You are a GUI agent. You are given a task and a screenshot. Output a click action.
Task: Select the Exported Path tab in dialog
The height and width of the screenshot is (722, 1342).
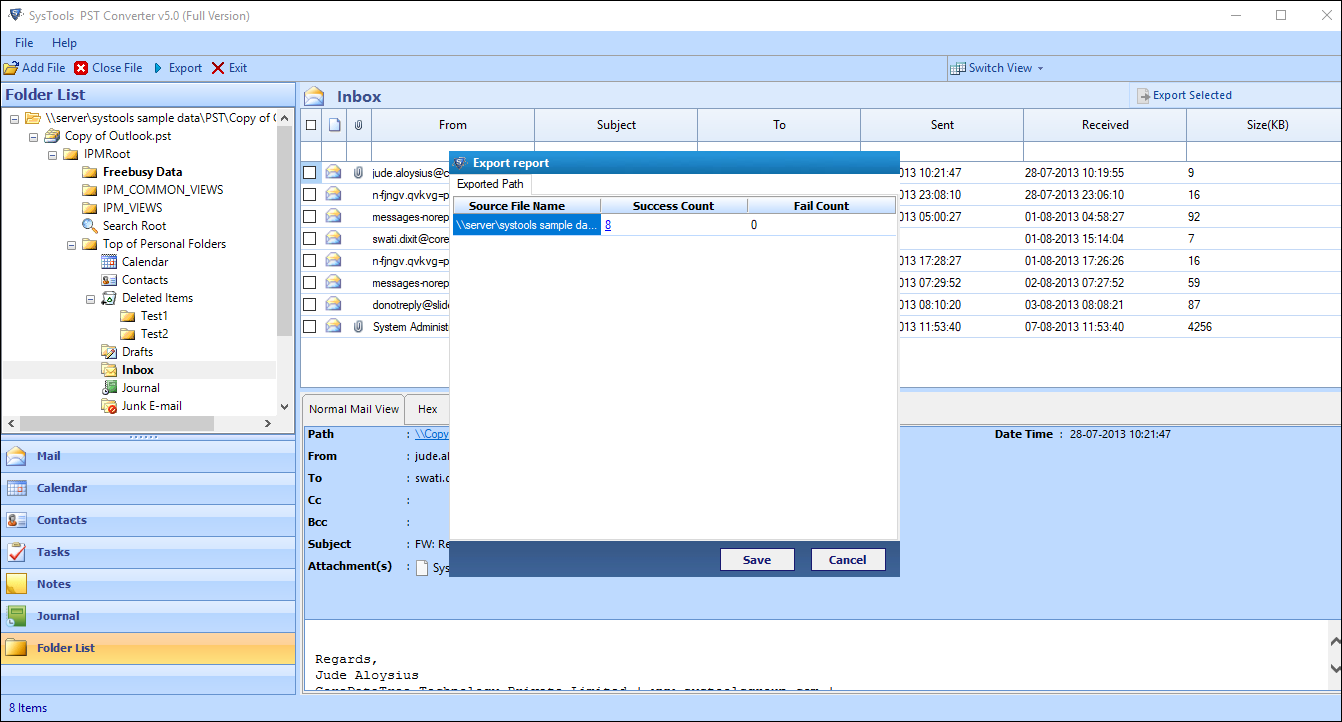[490, 184]
